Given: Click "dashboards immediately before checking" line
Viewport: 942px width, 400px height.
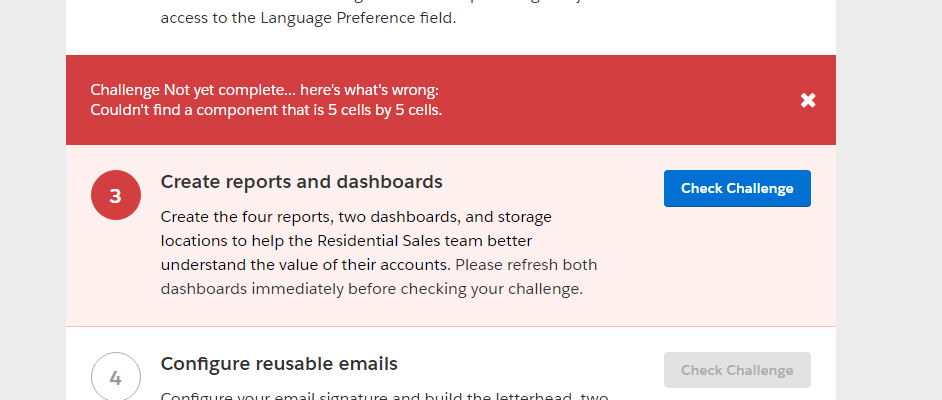Looking at the screenshot, I should click(x=371, y=289).
